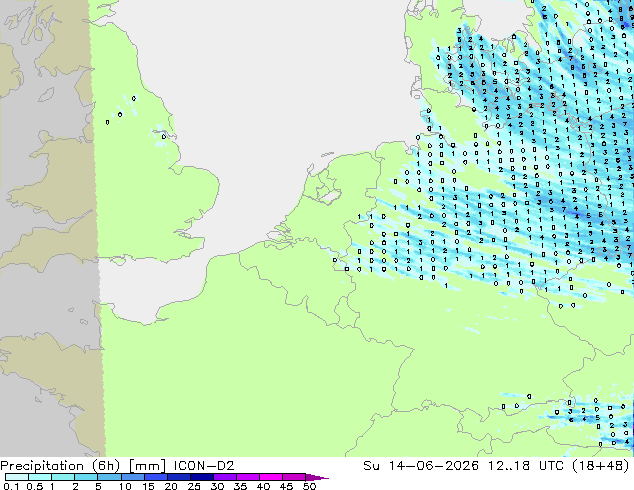The width and height of the screenshot is (634, 490).
Task: Click the '50' legend scale value
Action: tap(309, 486)
